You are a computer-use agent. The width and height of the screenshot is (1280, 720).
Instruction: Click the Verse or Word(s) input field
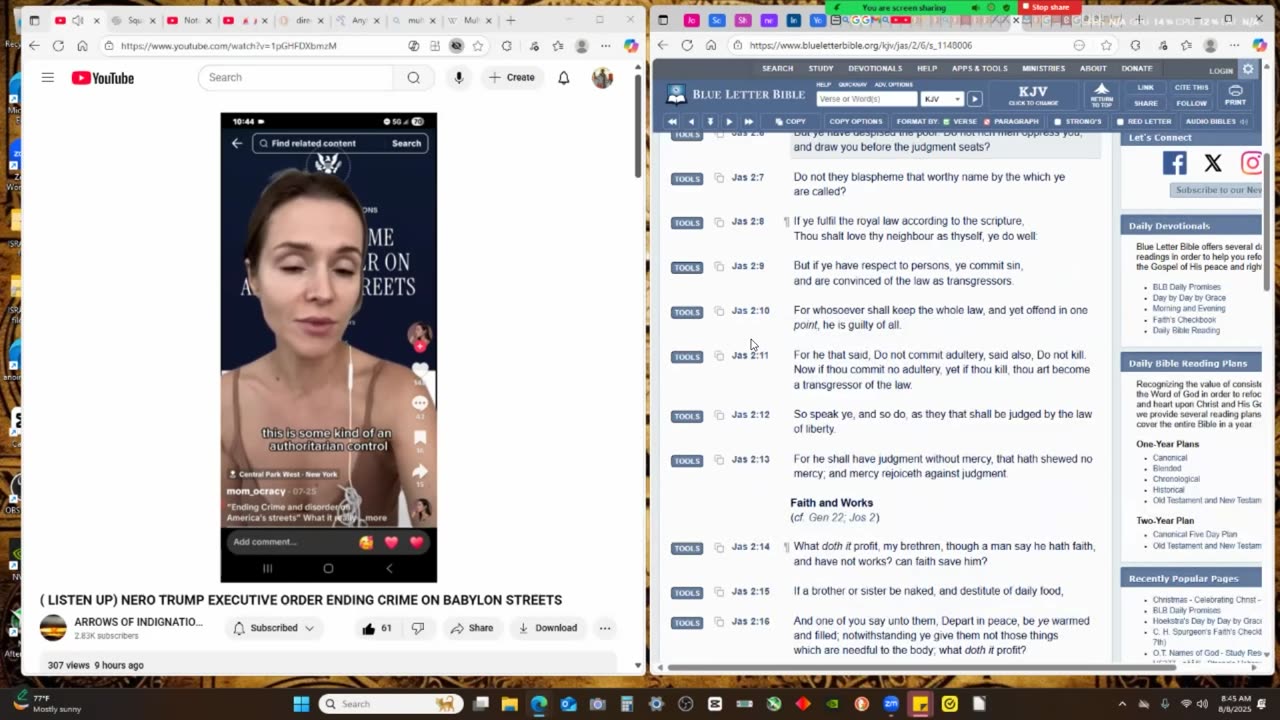coord(866,99)
